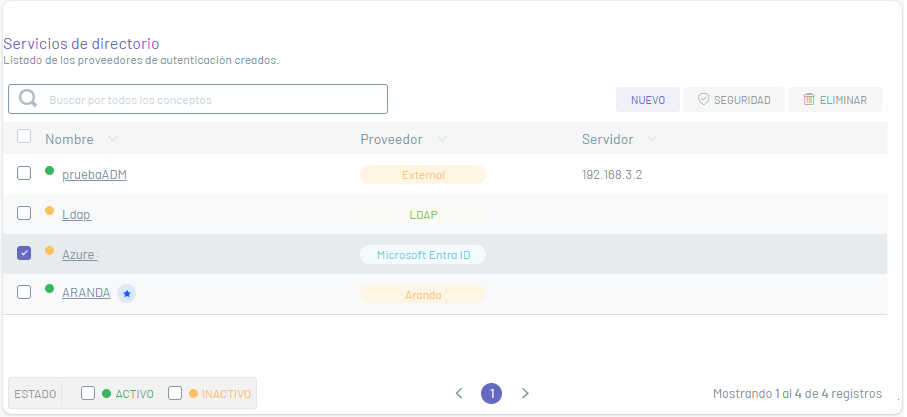Viewport: 907px width, 417px height.
Task: Go to previous page with left arrow
Action: (459, 393)
